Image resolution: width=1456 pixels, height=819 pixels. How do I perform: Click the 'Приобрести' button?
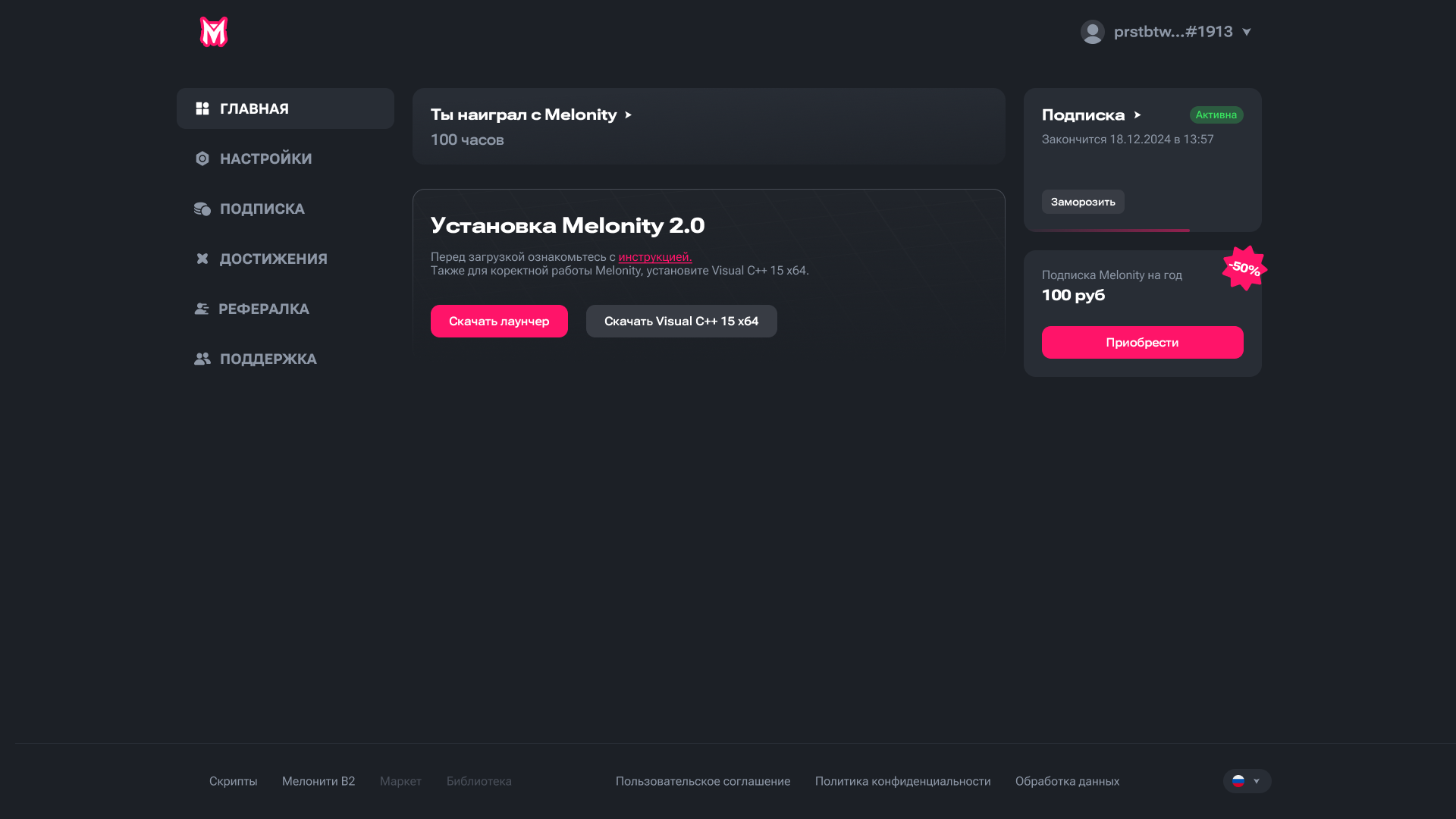(x=1142, y=342)
